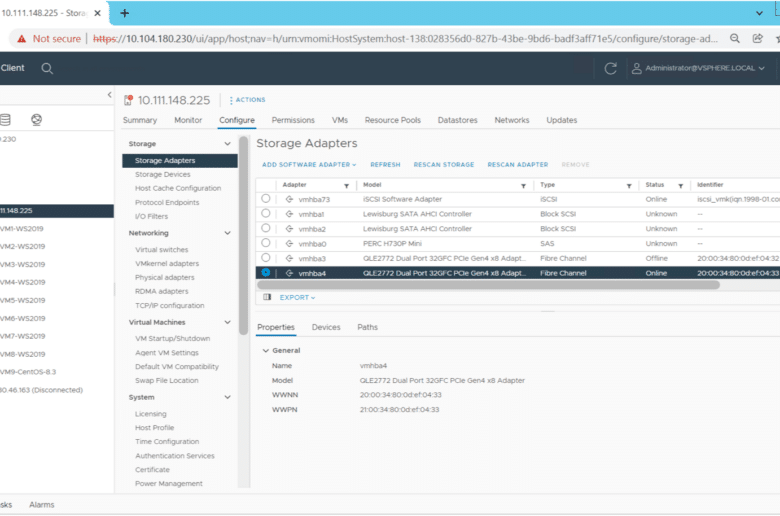Click the adapter icon for vmhba4
The width and height of the screenshot is (780, 516).
(x=289, y=273)
